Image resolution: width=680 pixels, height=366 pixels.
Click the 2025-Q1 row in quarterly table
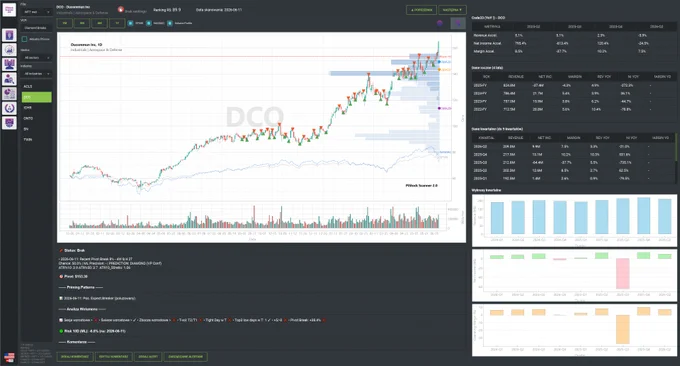click(573, 178)
